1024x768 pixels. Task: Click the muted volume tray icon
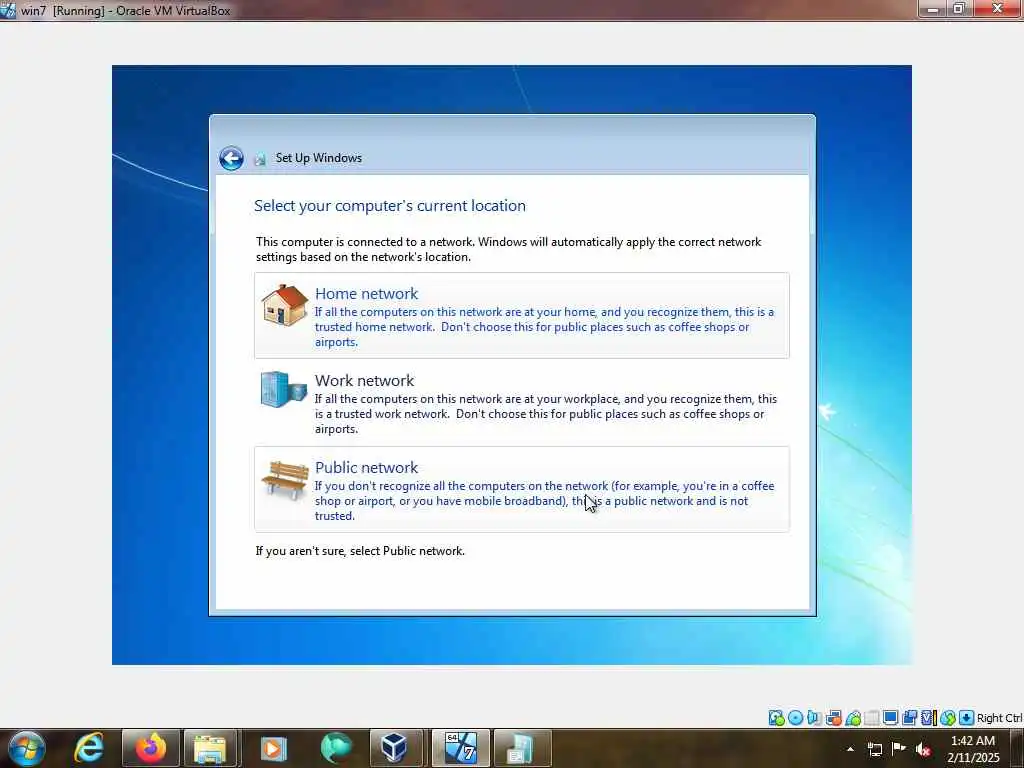923,749
